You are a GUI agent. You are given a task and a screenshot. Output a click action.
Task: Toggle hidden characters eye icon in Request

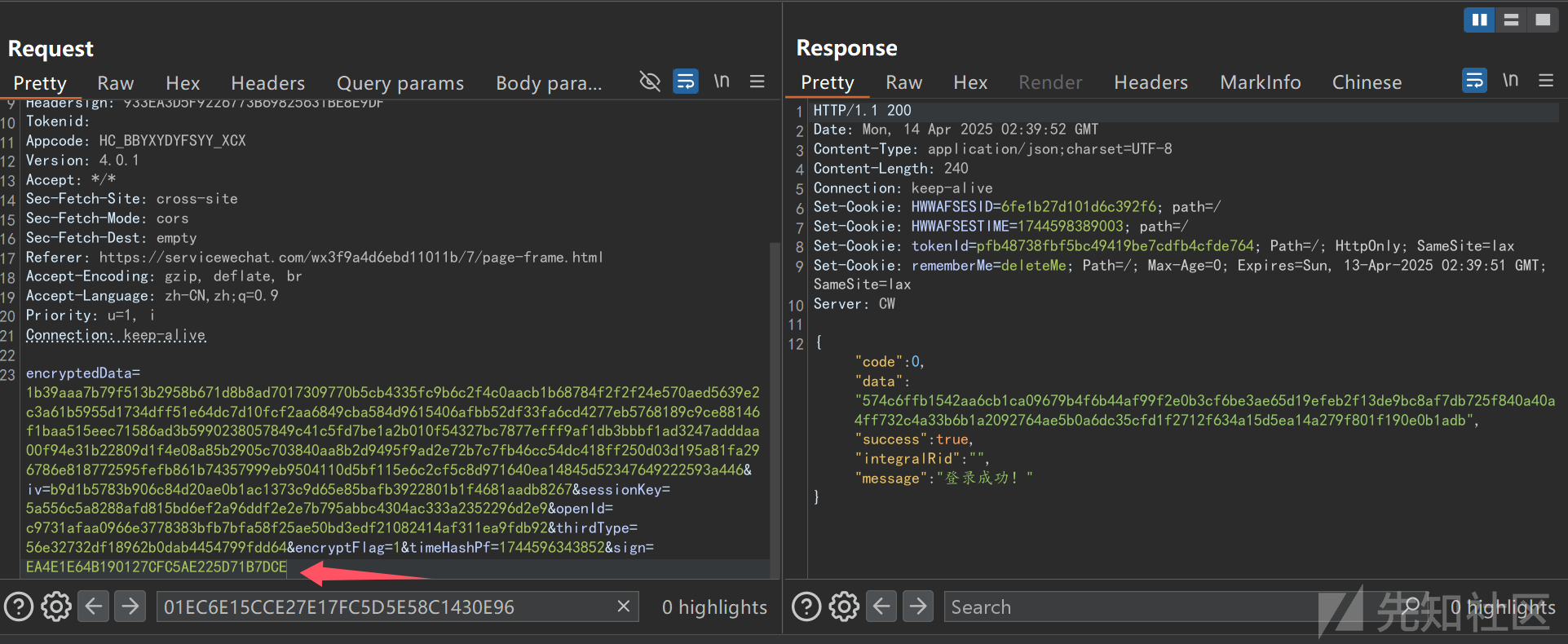pyautogui.click(x=649, y=82)
